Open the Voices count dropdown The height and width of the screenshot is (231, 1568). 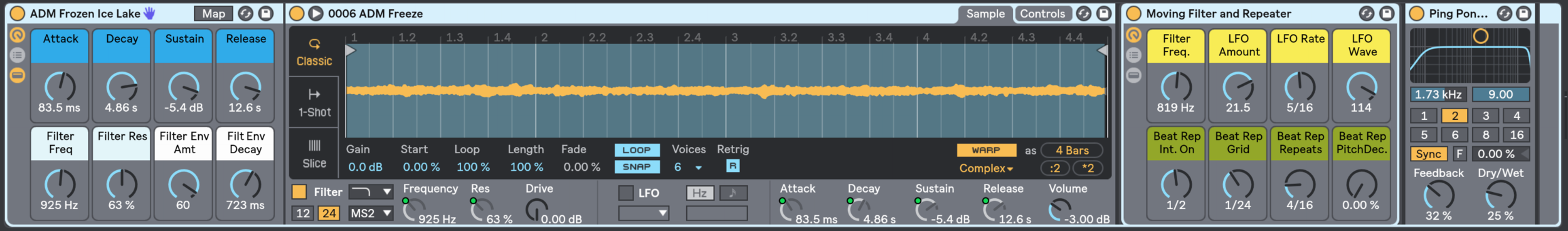[688, 167]
